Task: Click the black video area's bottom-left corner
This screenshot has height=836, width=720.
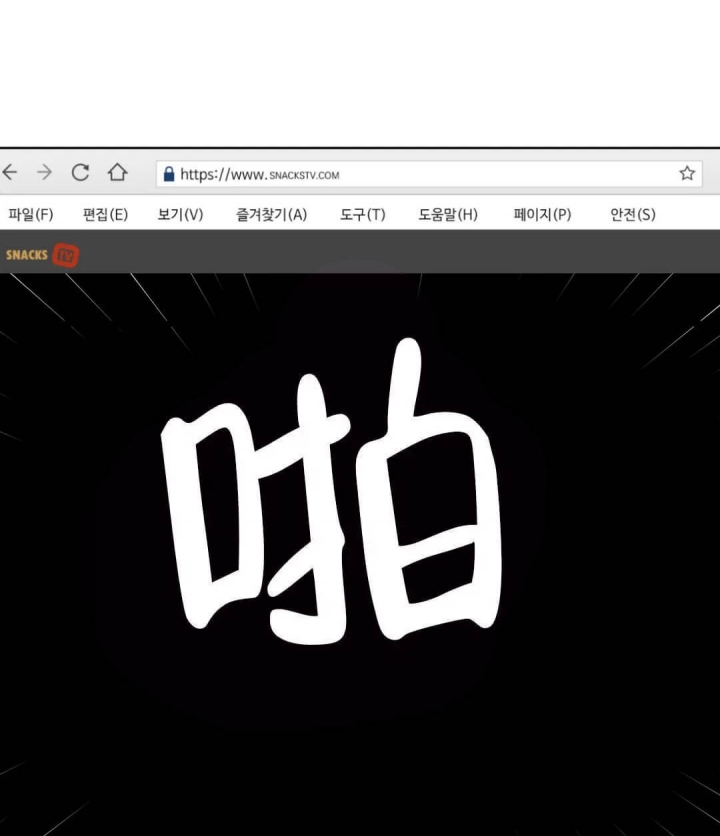Action: pyautogui.click(x=20, y=815)
